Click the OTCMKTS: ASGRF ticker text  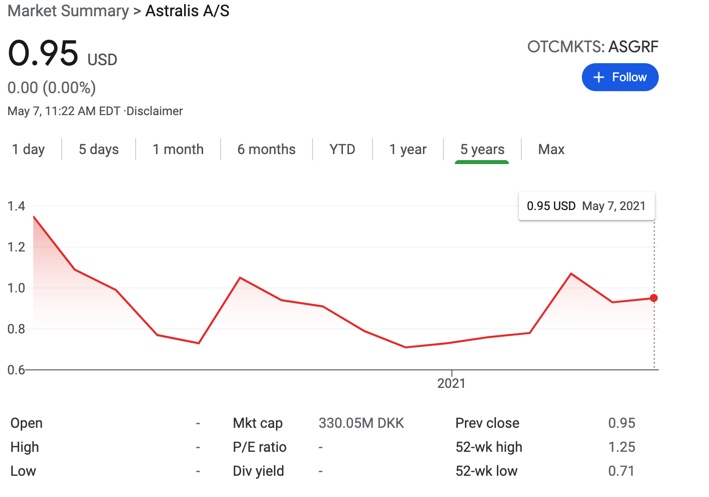coord(593,46)
